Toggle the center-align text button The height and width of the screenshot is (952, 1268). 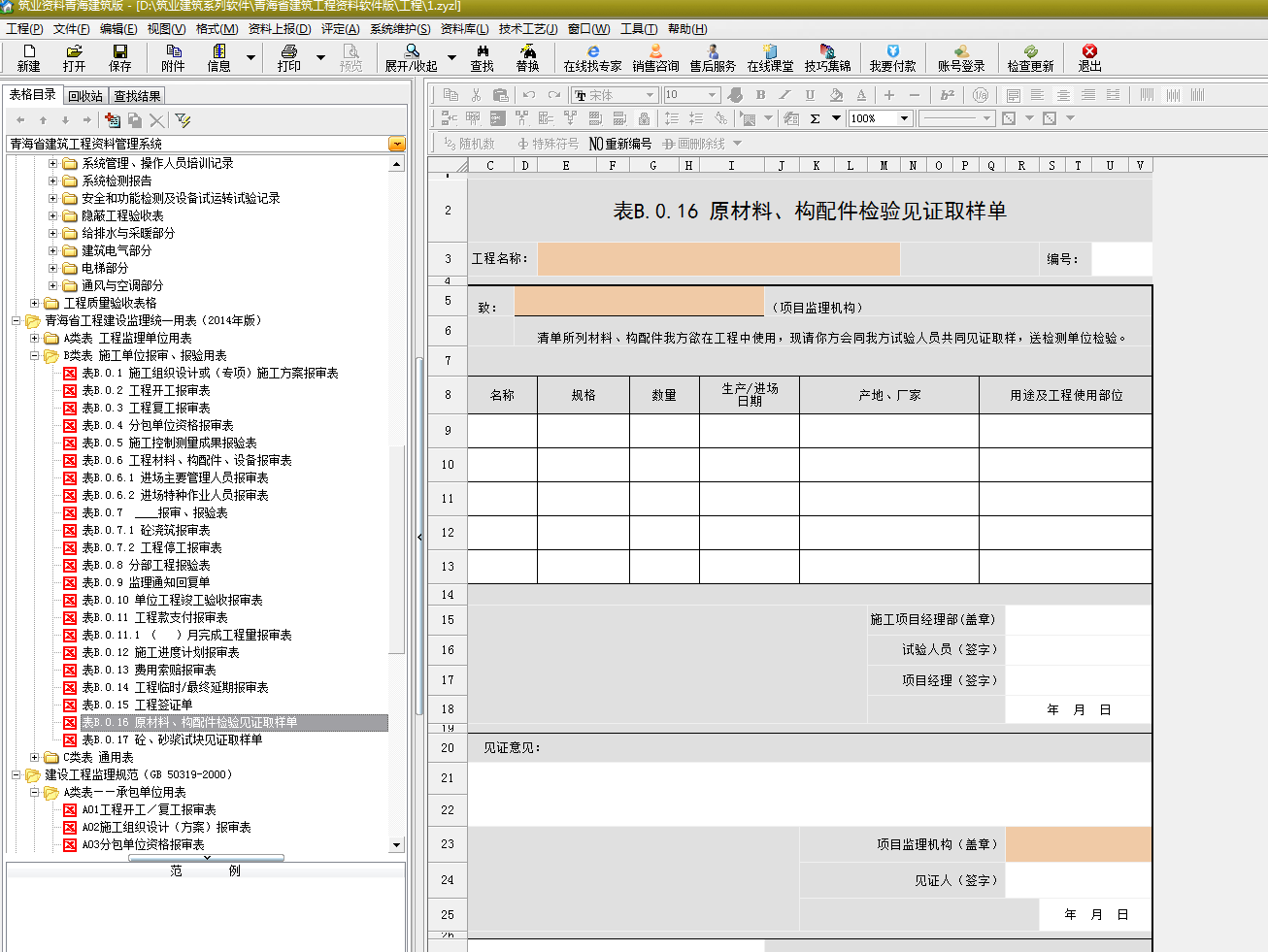tap(1063, 95)
